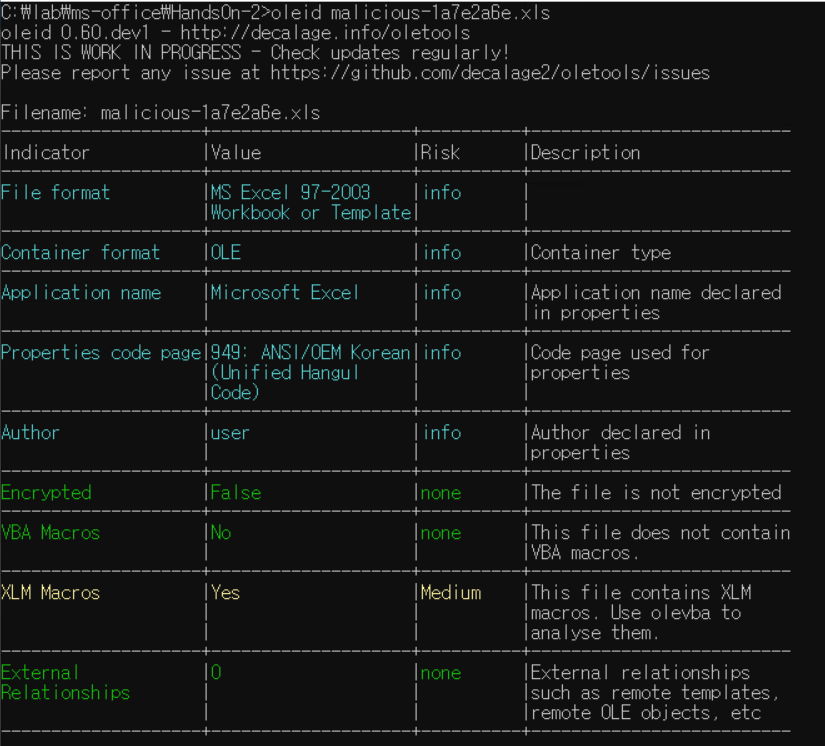Screen dimensions: 825x746
Task: Click the '(Unified Hangul' value line
Action: click(x=285, y=372)
